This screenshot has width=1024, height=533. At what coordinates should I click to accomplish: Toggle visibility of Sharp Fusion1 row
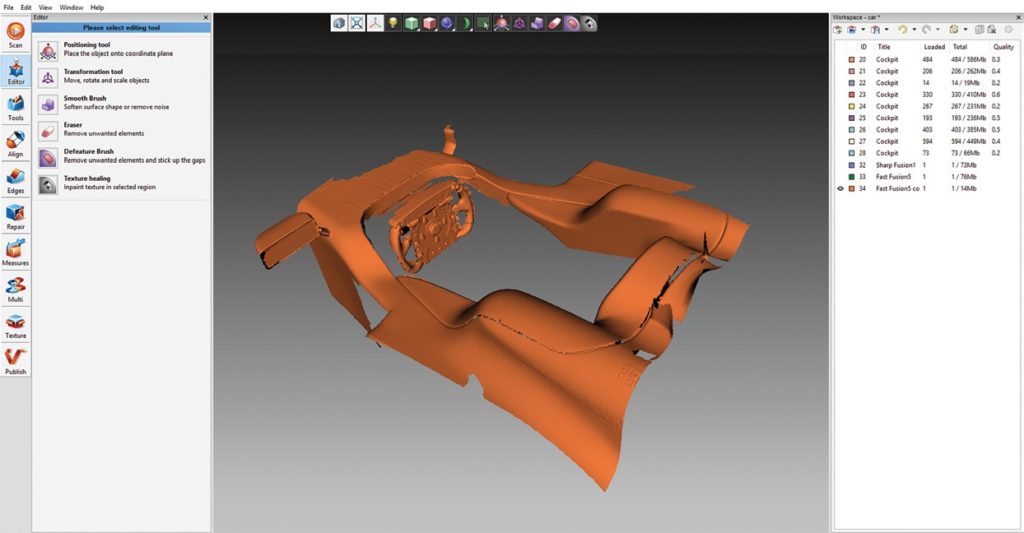point(840,165)
